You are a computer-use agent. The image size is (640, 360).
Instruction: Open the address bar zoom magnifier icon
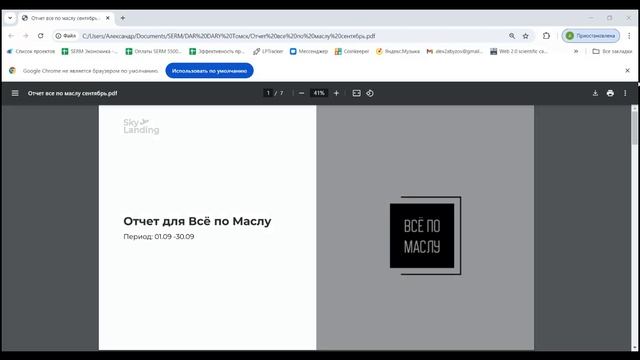512,36
